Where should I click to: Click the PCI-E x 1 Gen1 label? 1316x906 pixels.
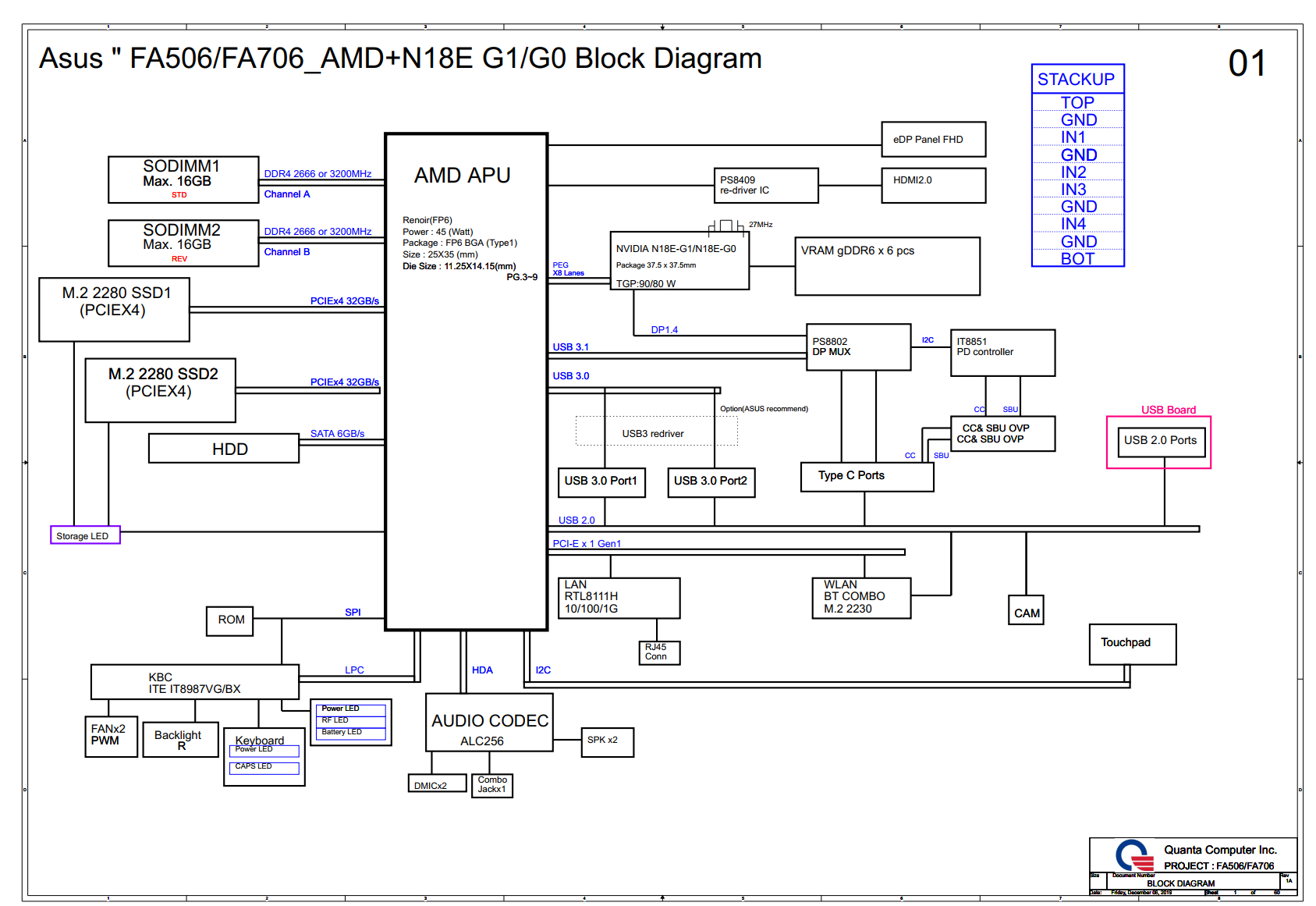587,544
